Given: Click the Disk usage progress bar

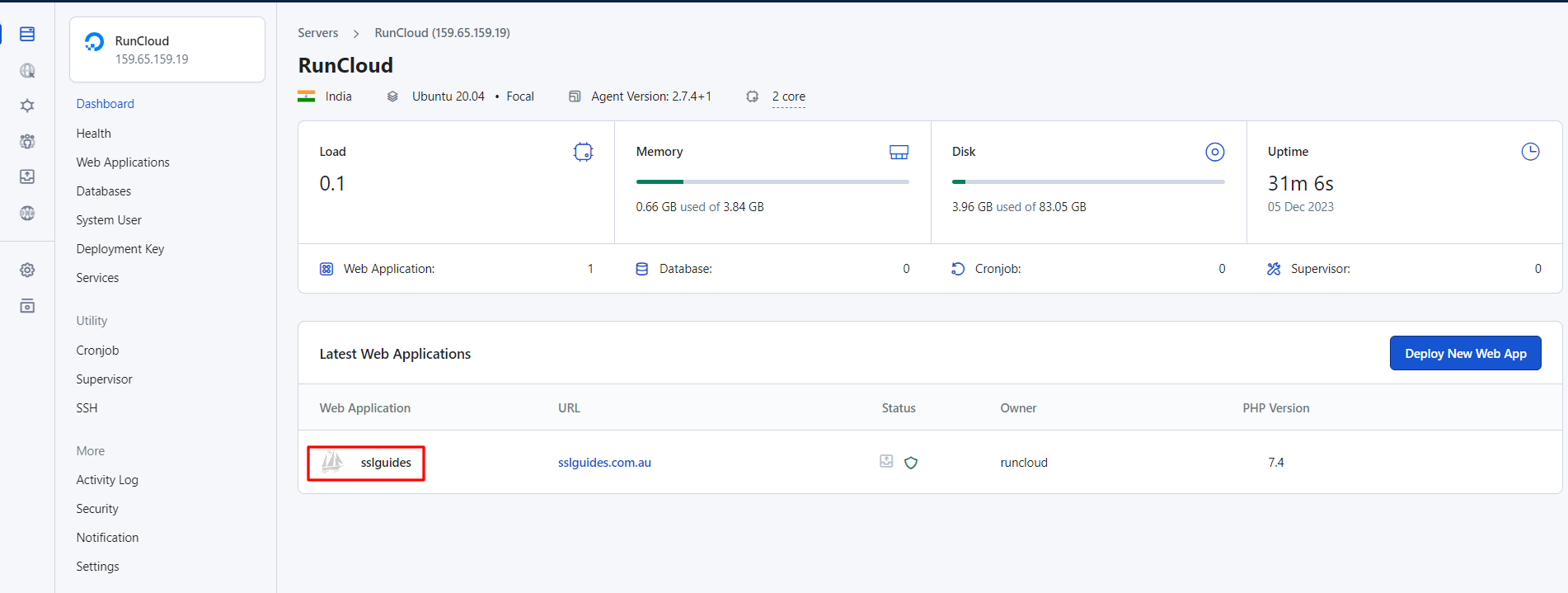Looking at the screenshot, I should [x=1088, y=181].
